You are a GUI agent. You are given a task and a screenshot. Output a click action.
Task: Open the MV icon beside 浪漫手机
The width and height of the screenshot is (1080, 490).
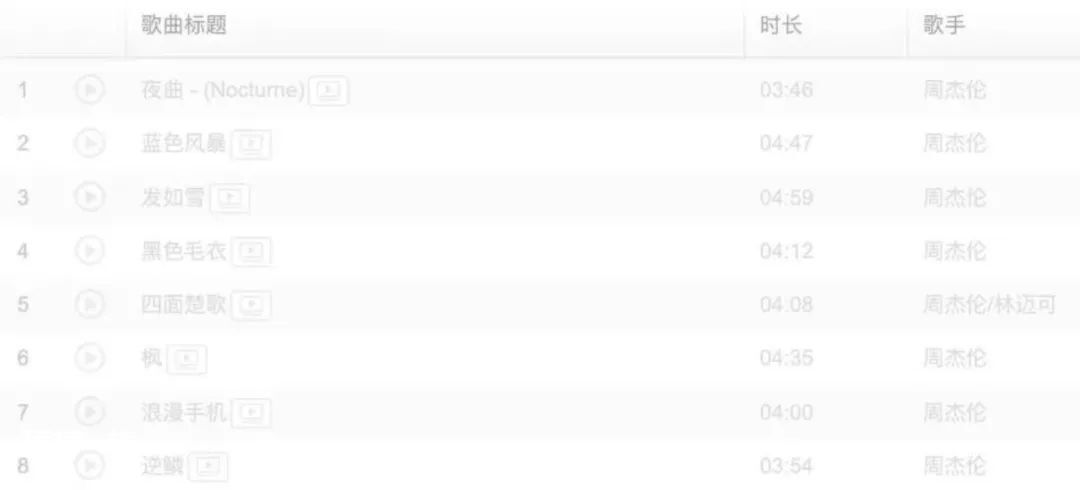pos(251,413)
